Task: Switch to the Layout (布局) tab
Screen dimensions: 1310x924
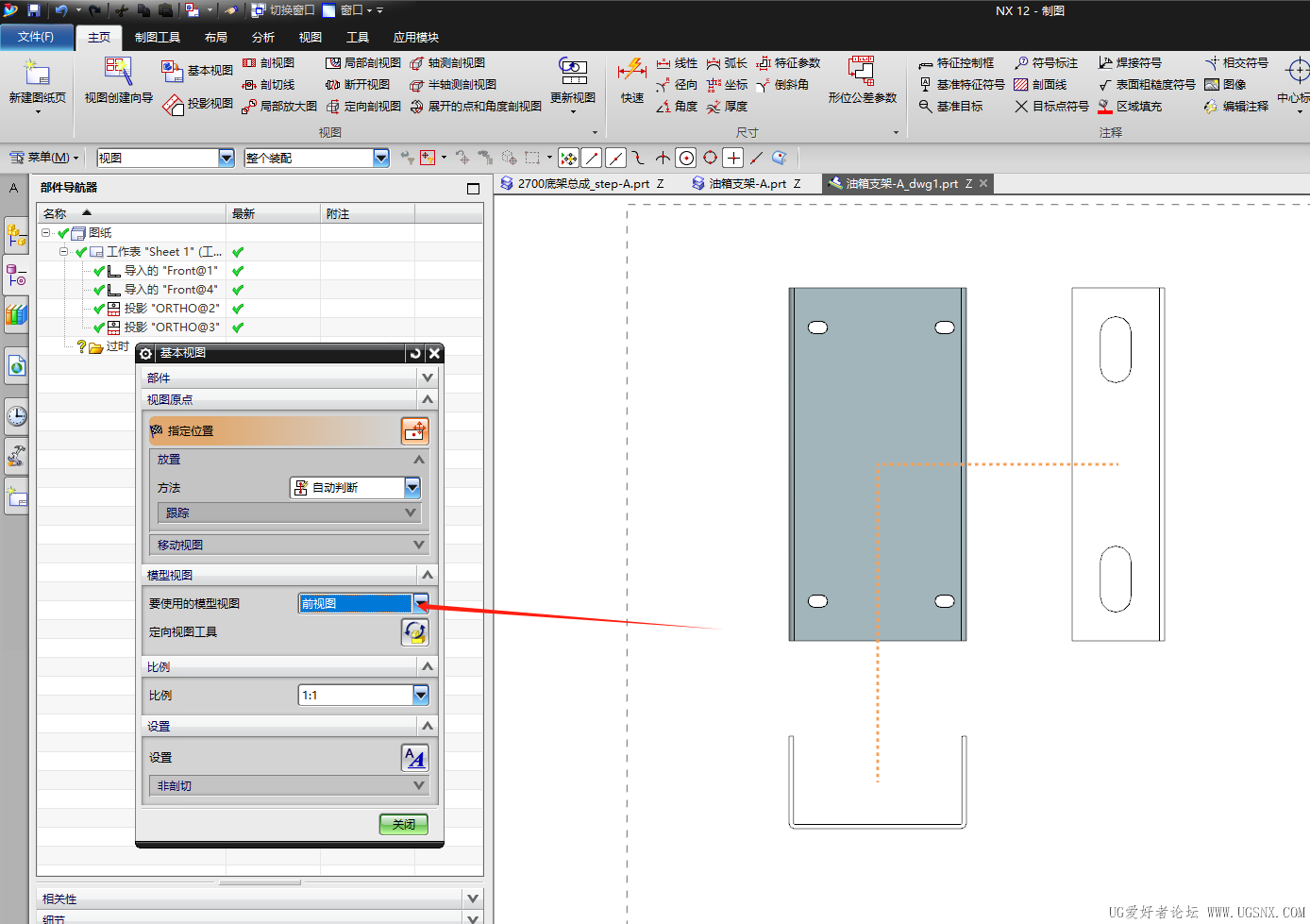Action: pyautogui.click(x=216, y=38)
